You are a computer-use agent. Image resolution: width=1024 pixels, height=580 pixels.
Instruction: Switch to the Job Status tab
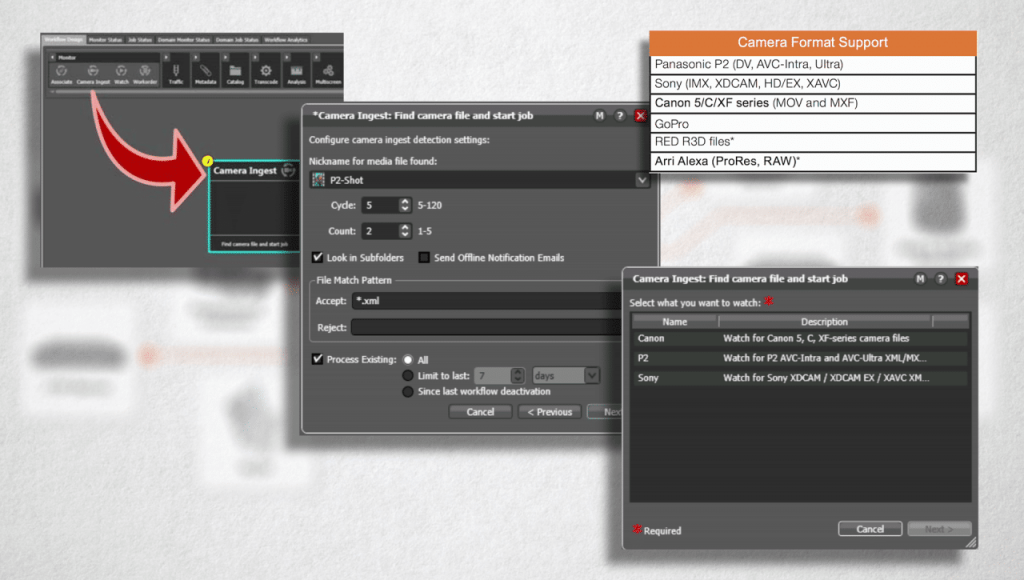coord(141,40)
